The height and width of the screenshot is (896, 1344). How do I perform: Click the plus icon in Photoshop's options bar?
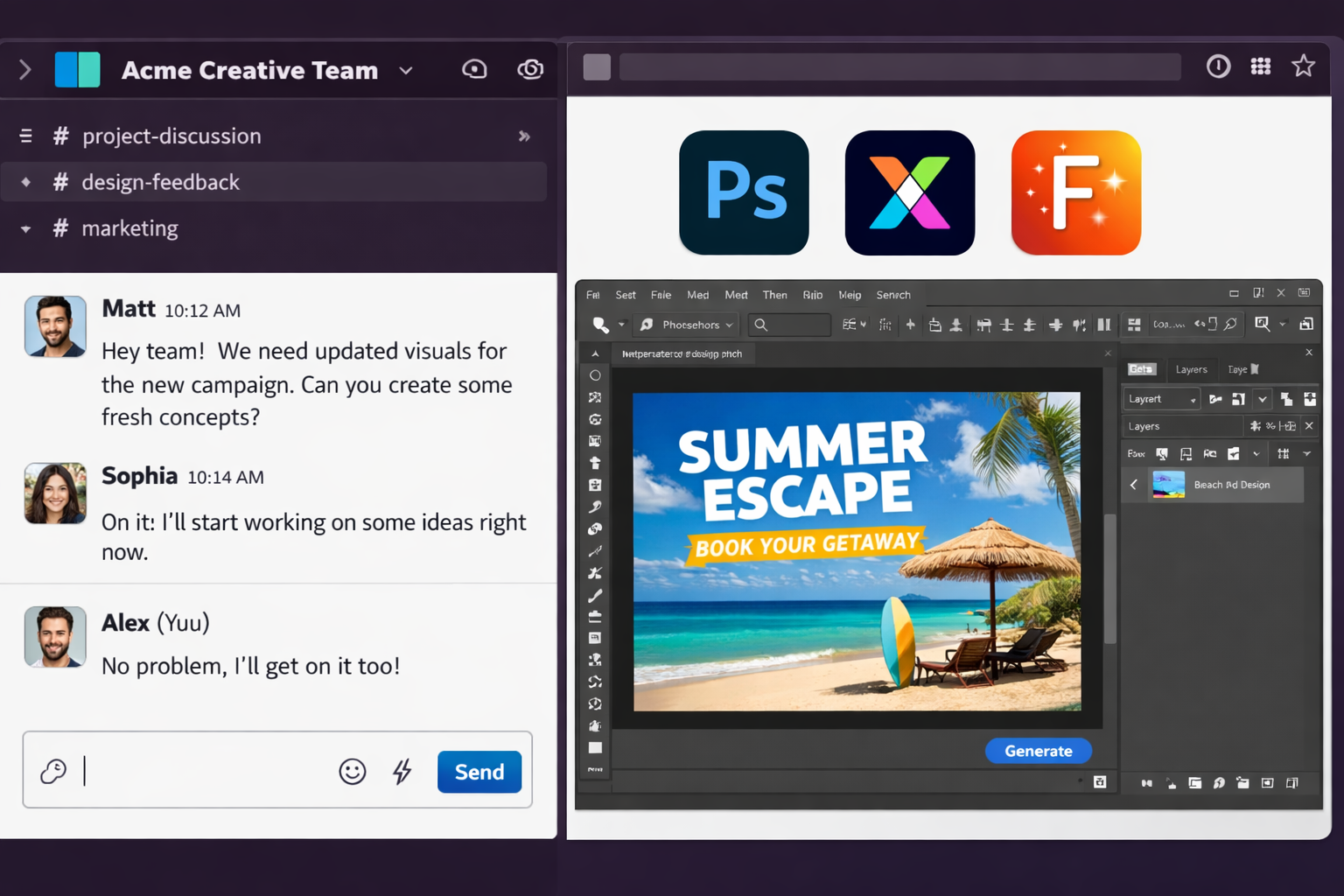[910, 325]
